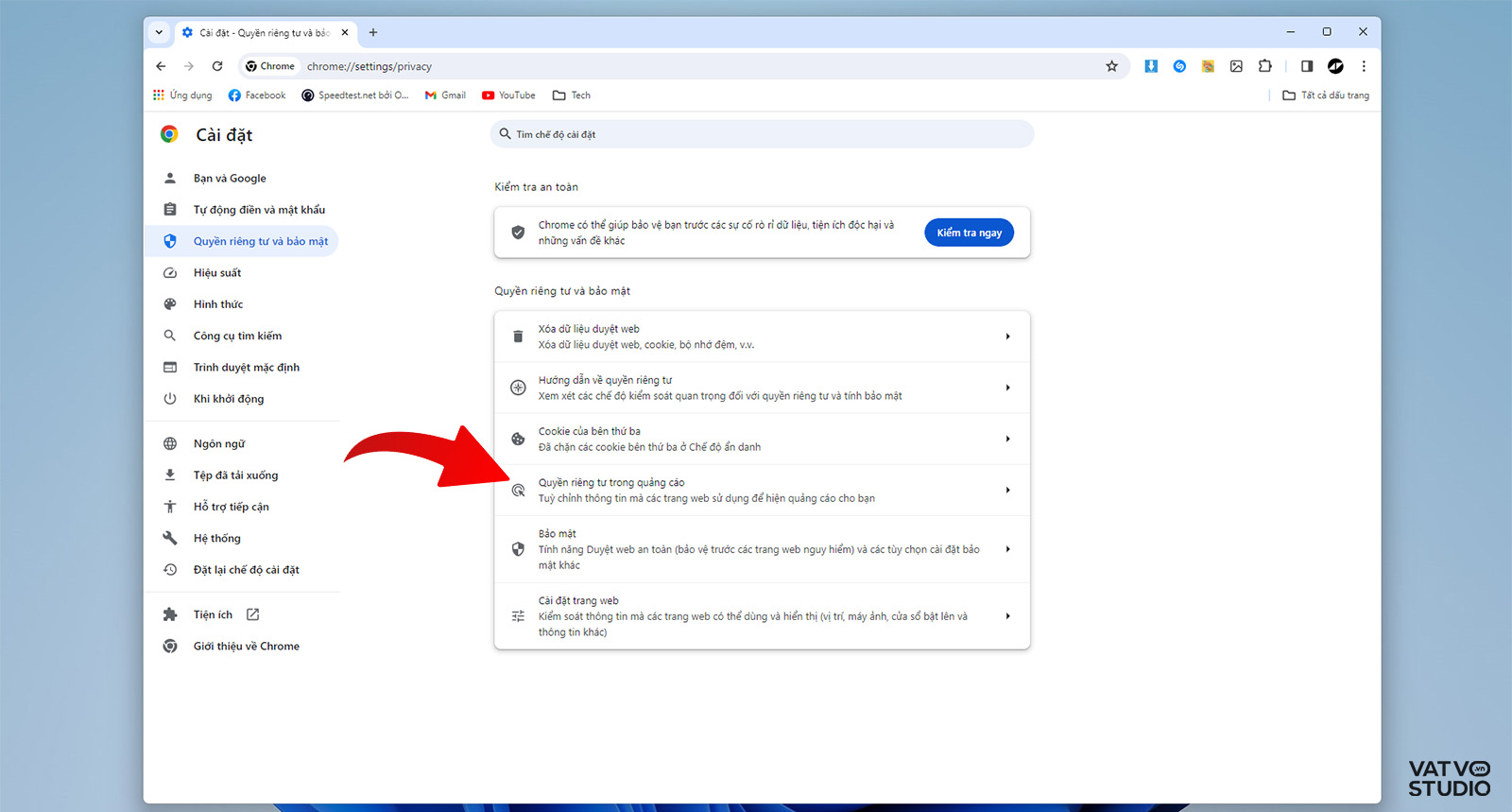The image size is (1512, 812).
Task: Click the Kiểm tra ngay button
Action: click(969, 233)
